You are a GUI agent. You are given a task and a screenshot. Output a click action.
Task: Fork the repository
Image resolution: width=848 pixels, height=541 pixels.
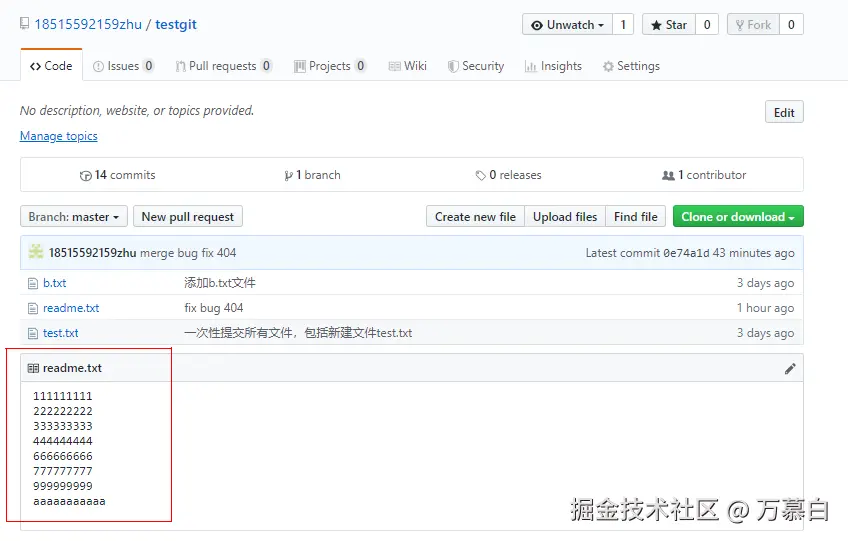(753, 24)
